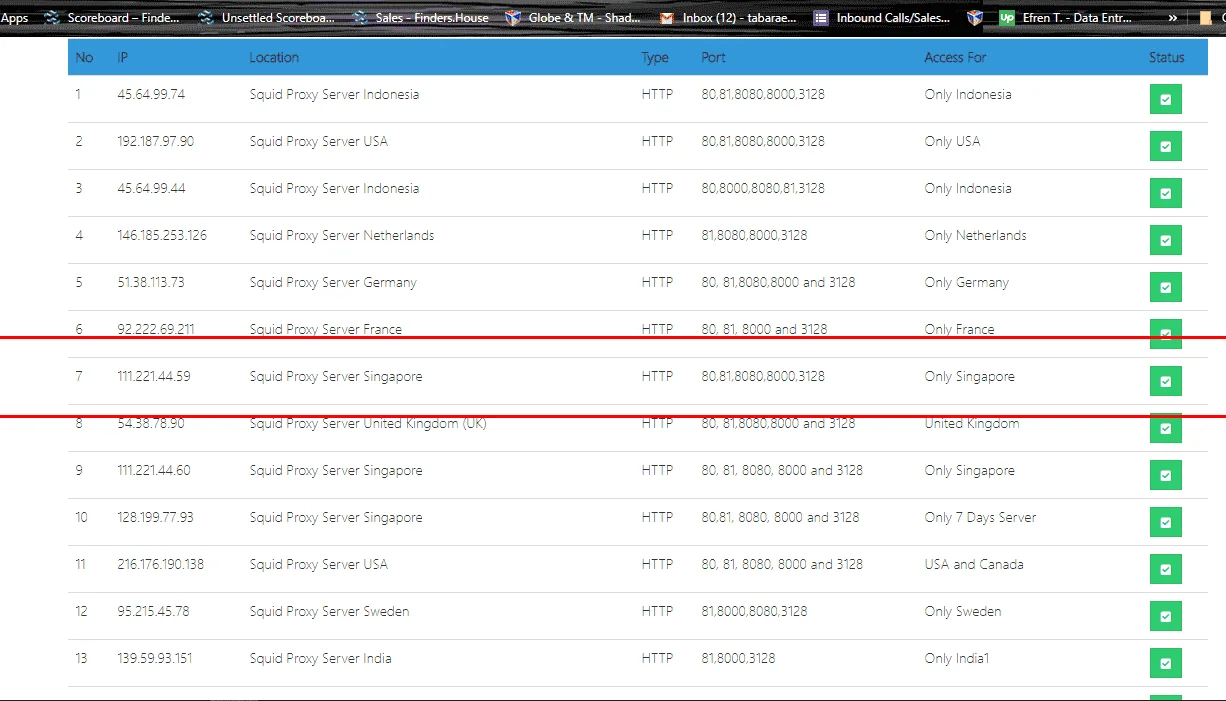Select IP address 111.221.44.59

[153, 376]
